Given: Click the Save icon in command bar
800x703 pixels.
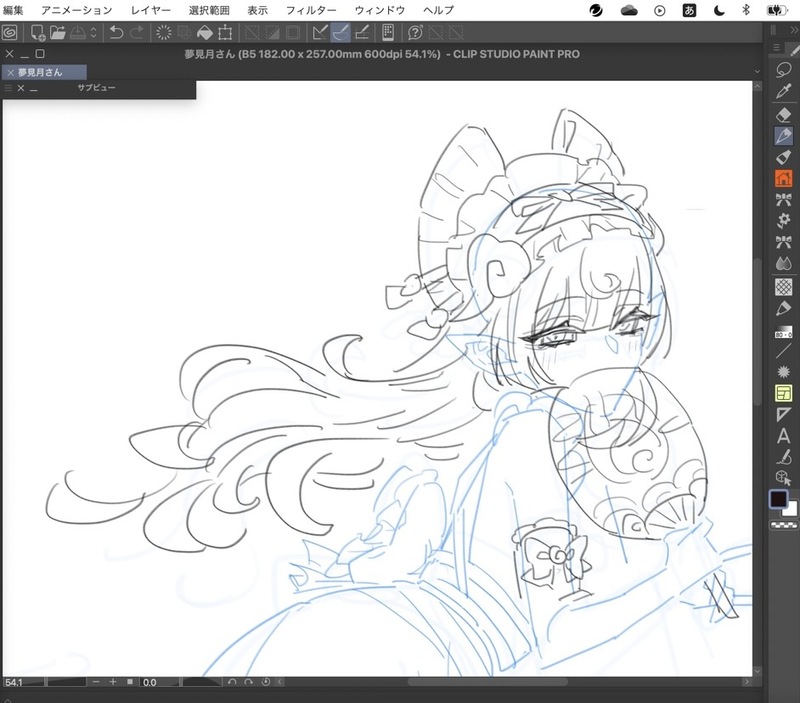Looking at the screenshot, I should click(78, 33).
